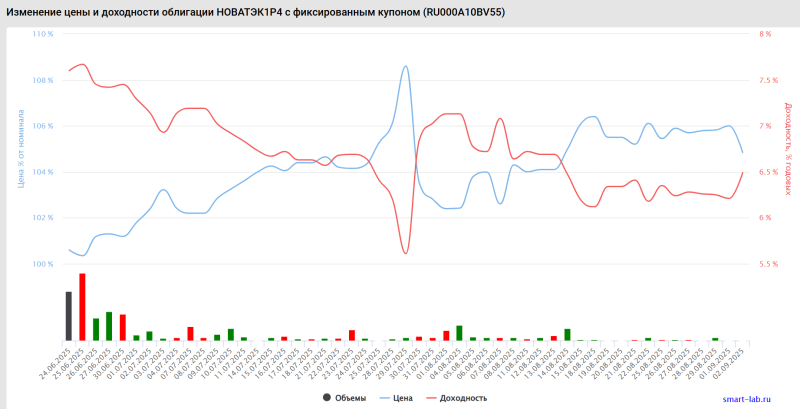Click the red volume bar for 07.07.2025
This screenshot has width=800, height=409.
point(190,334)
